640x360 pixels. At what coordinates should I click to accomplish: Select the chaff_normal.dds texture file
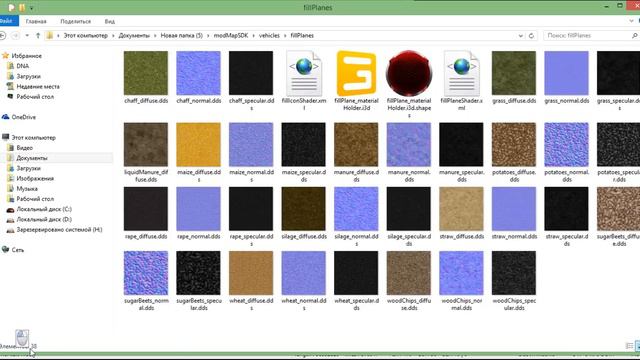coord(198,73)
